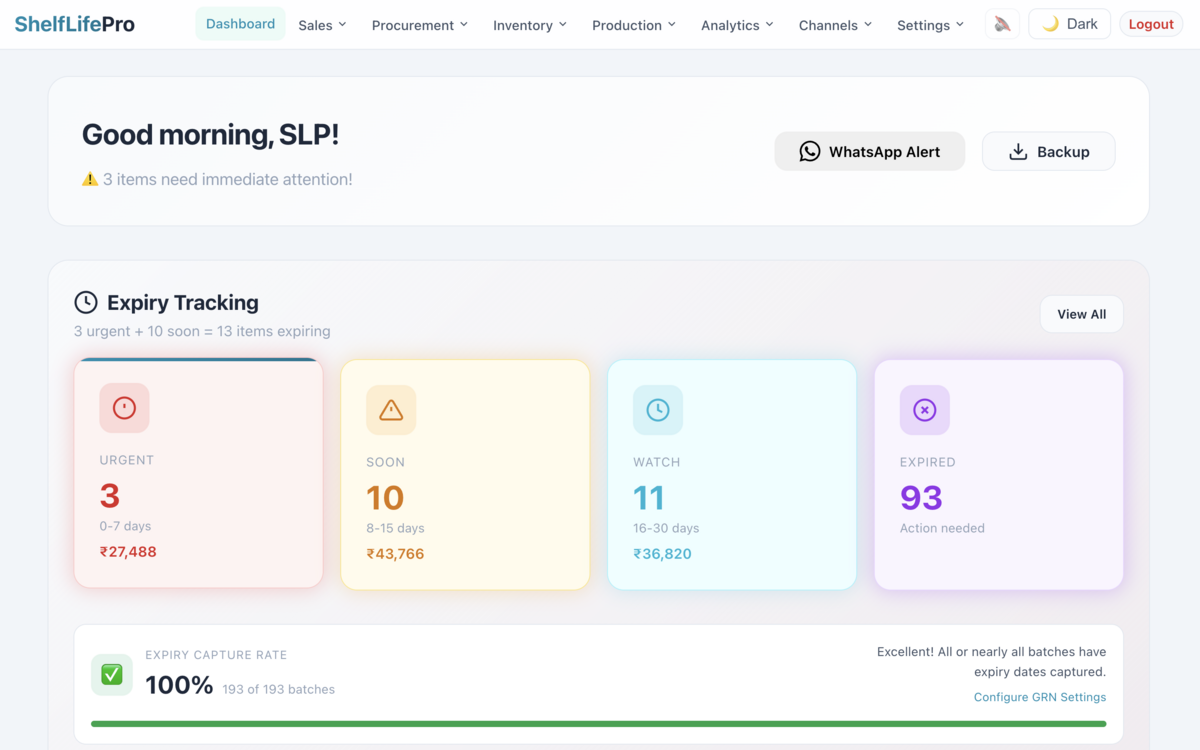The image size is (1200, 750).
Task: Switch to the Dashboard tab
Action: [x=240, y=23]
